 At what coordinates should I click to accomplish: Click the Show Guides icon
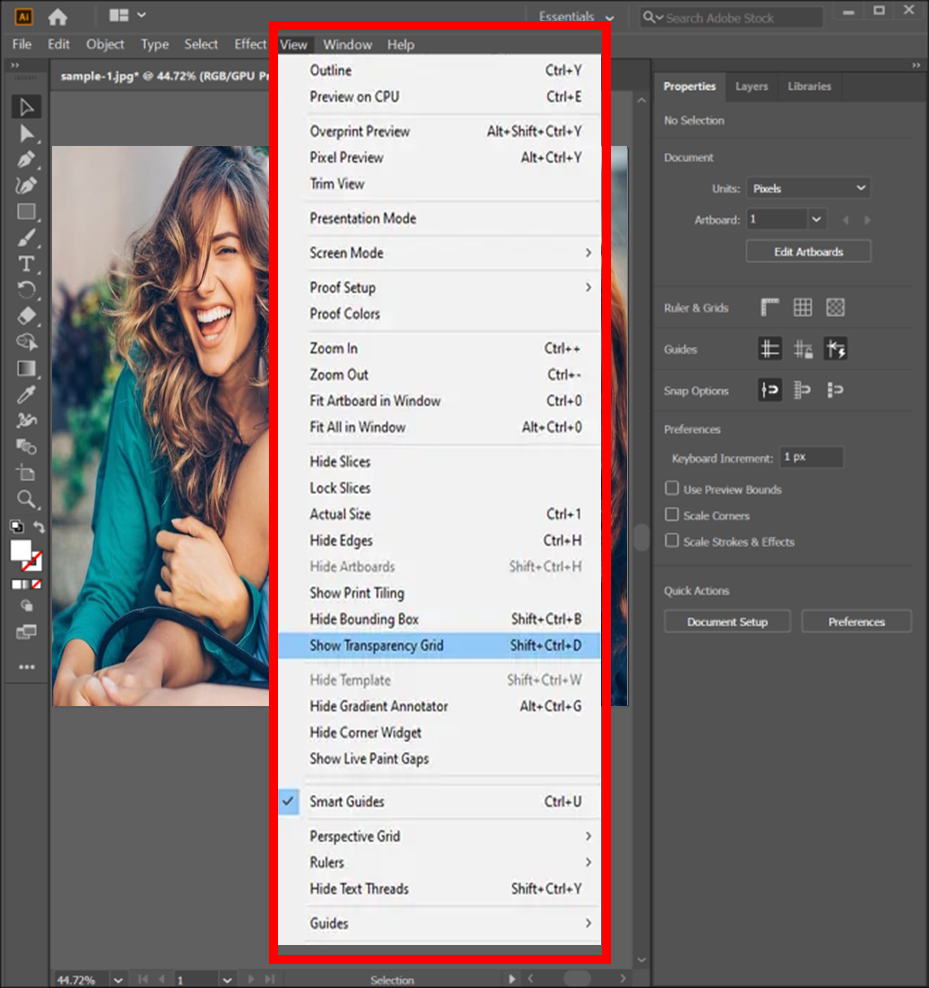770,348
